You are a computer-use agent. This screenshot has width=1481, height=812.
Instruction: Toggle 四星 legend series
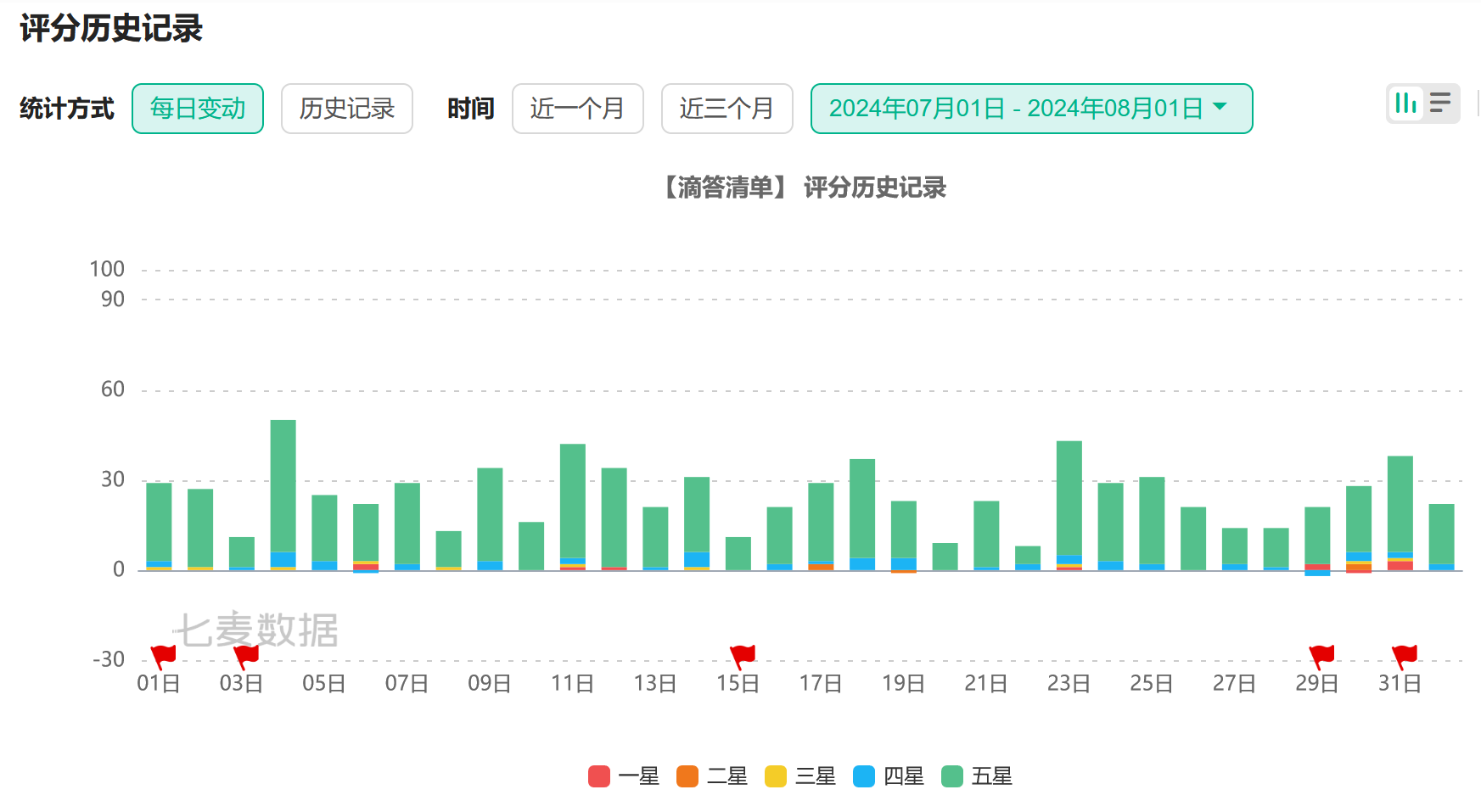click(889, 776)
